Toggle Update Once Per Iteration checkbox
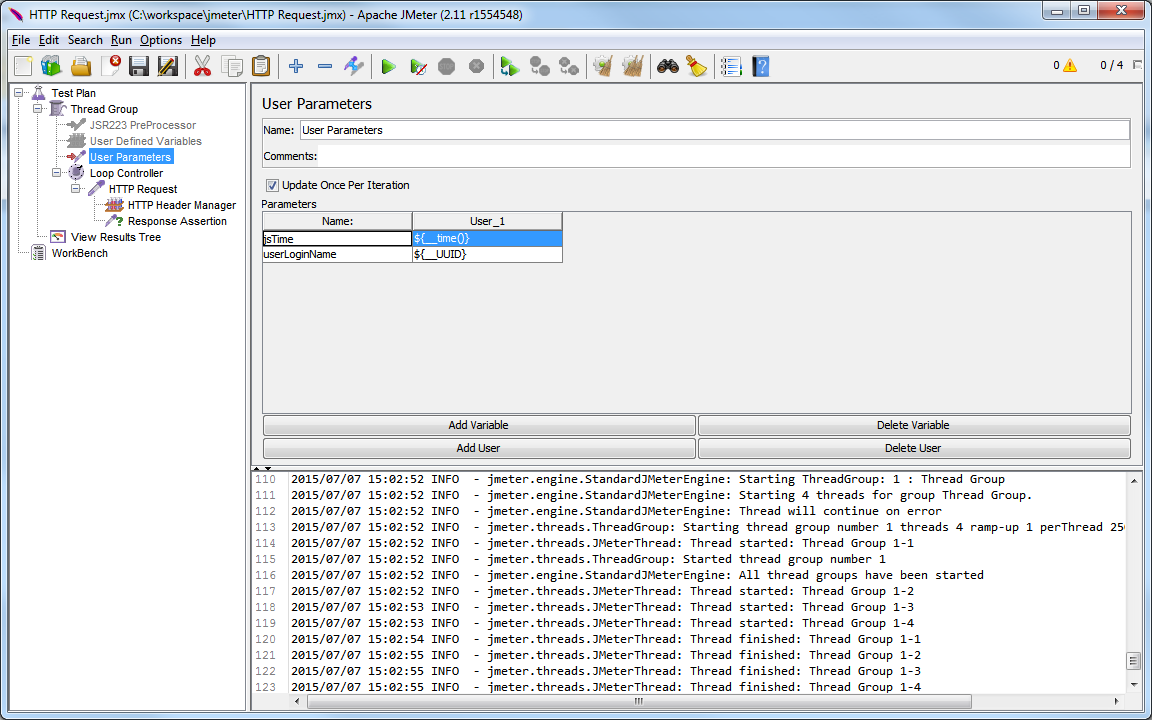This screenshot has height=720, width=1152. pos(272,185)
